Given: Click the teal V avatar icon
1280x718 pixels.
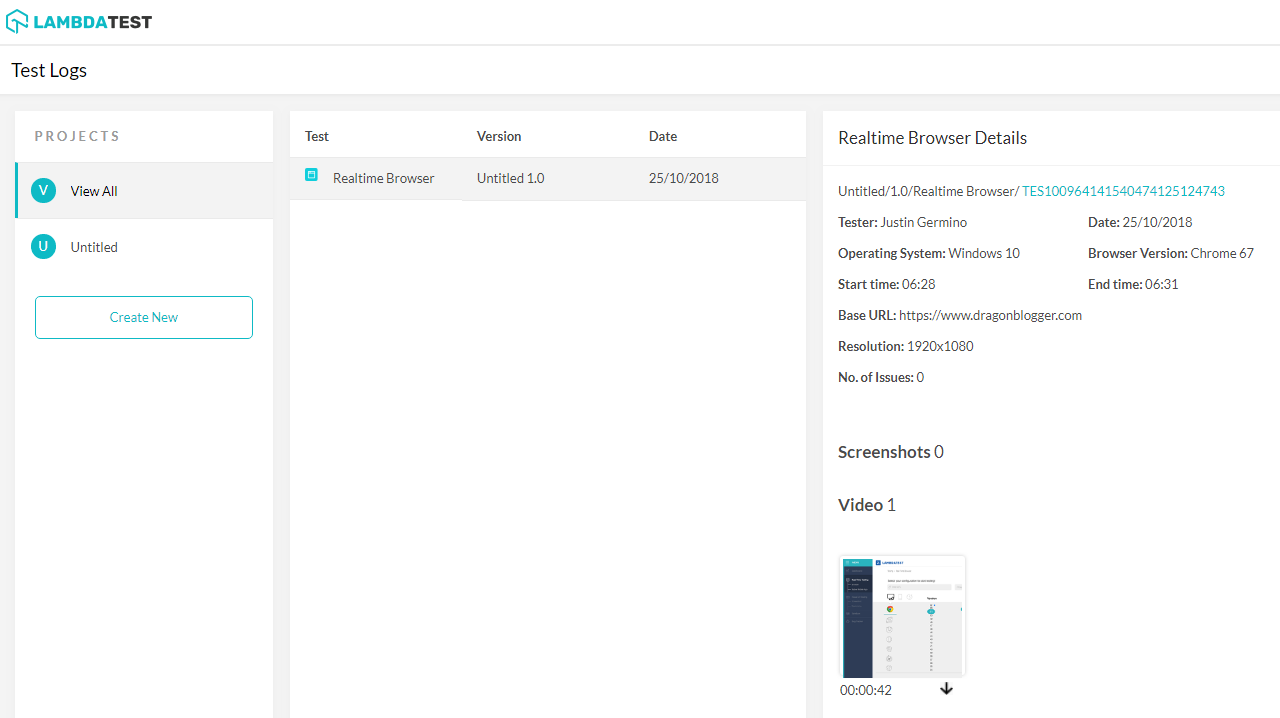Looking at the screenshot, I should [x=43, y=191].
